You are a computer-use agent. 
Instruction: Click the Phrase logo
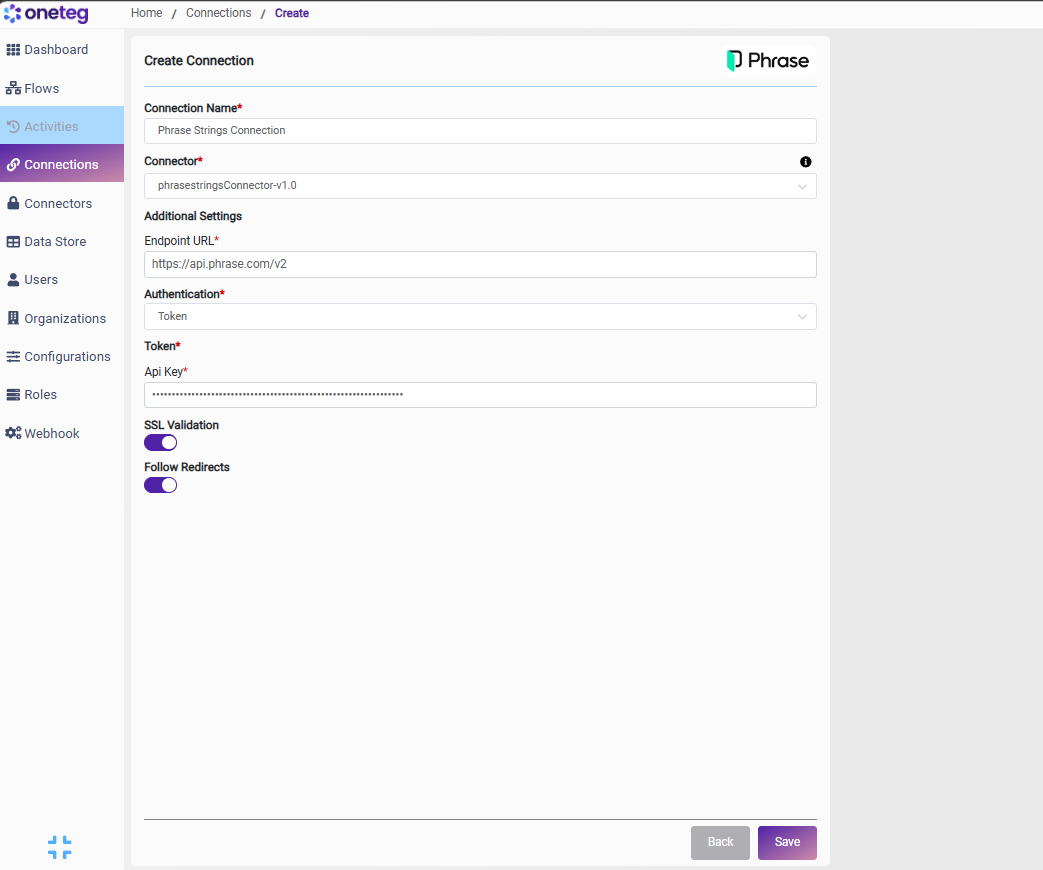point(768,61)
